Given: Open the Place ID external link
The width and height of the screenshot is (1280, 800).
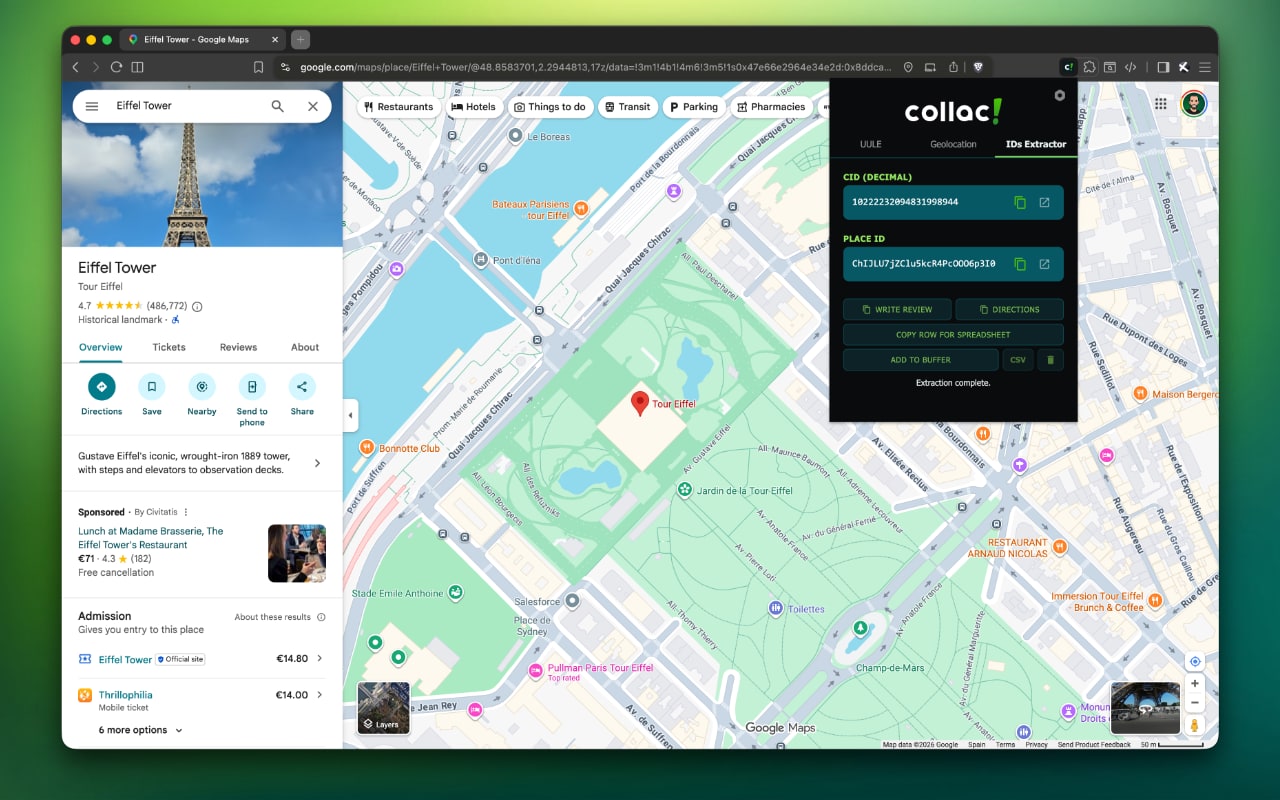Looking at the screenshot, I should pos(1044,264).
